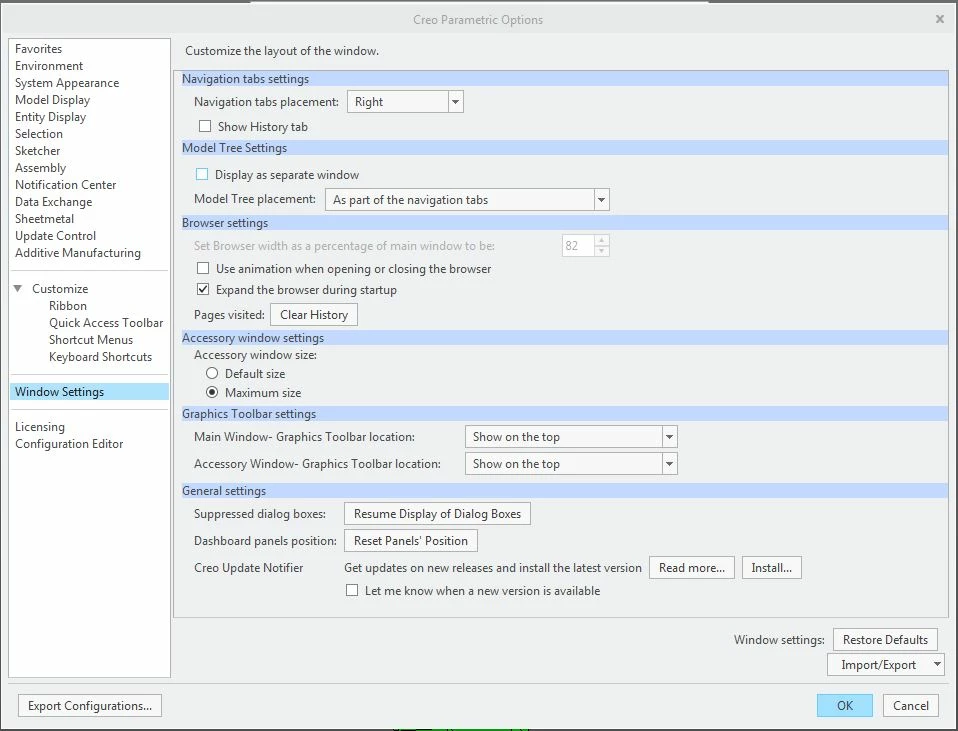This screenshot has width=958, height=731.
Task: Open Ribbon customization page
Action: 68,306
